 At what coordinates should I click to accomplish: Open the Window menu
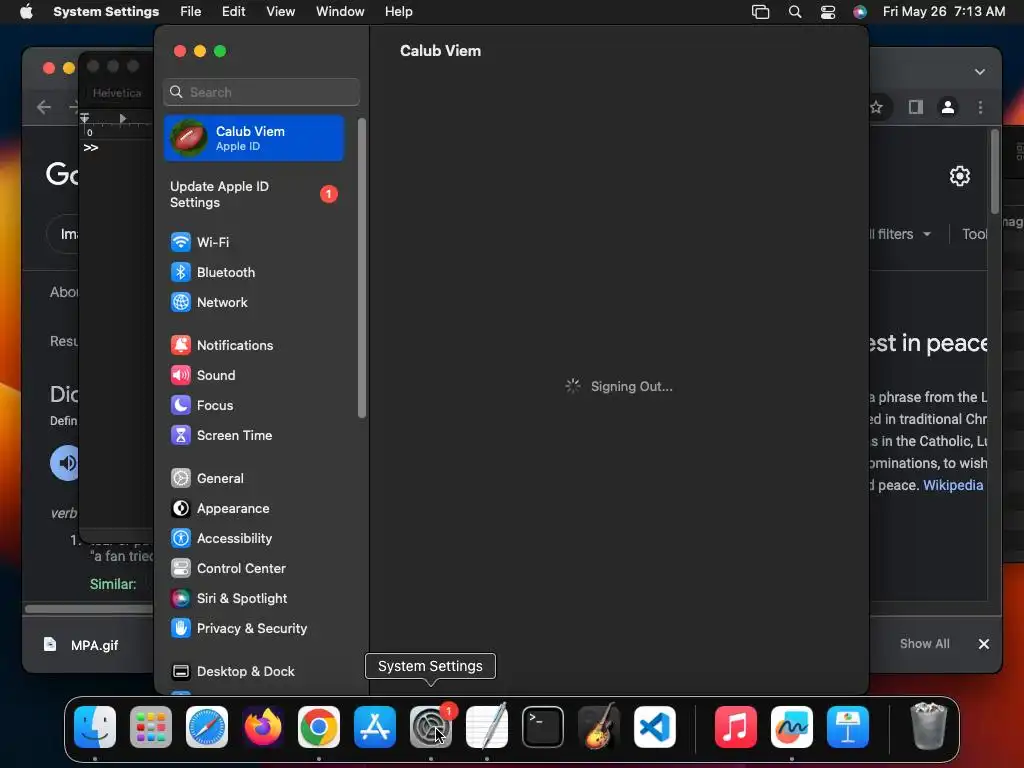pyautogui.click(x=340, y=11)
